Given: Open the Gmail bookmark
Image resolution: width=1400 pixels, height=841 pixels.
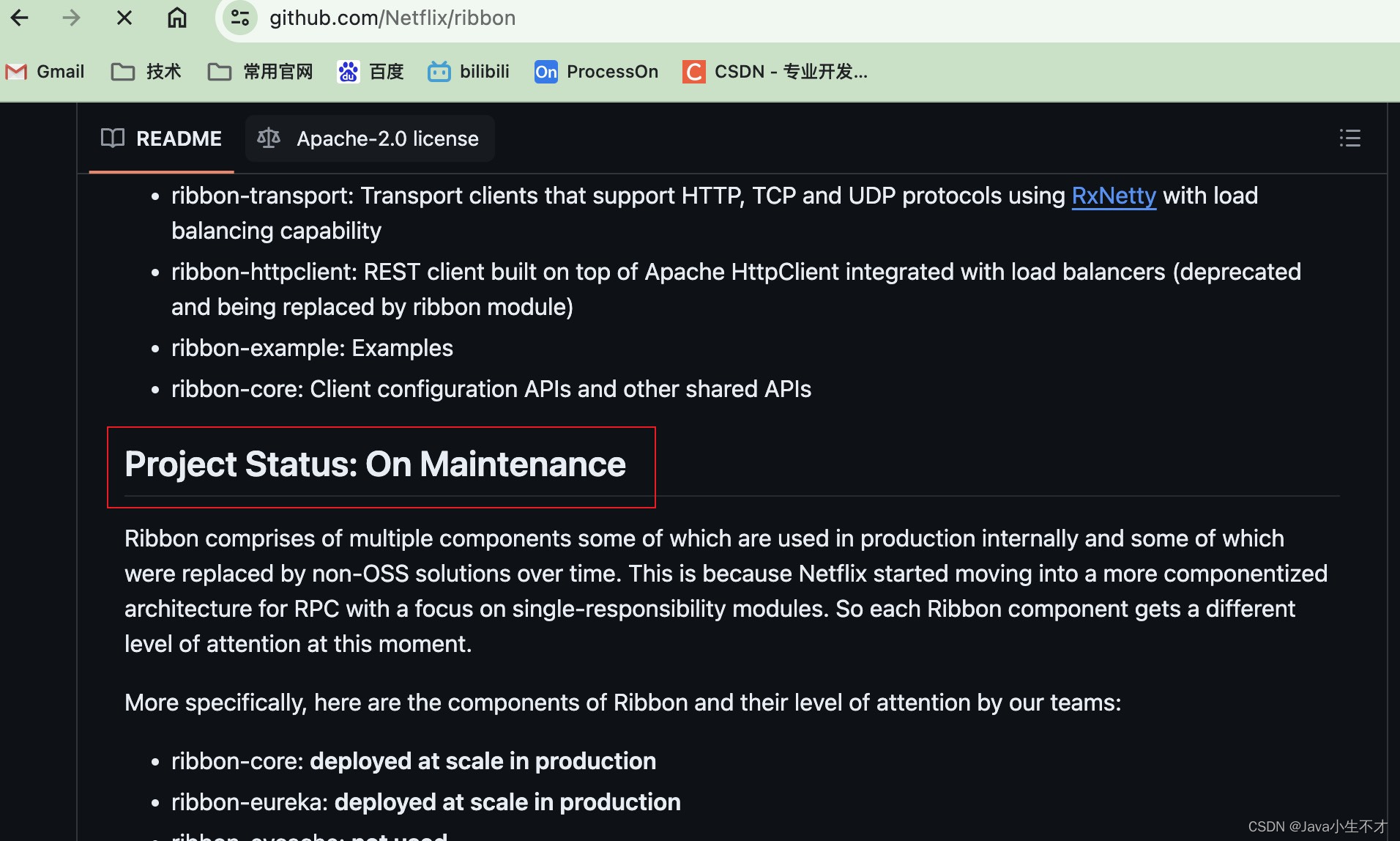Looking at the screenshot, I should (x=45, y=72).
